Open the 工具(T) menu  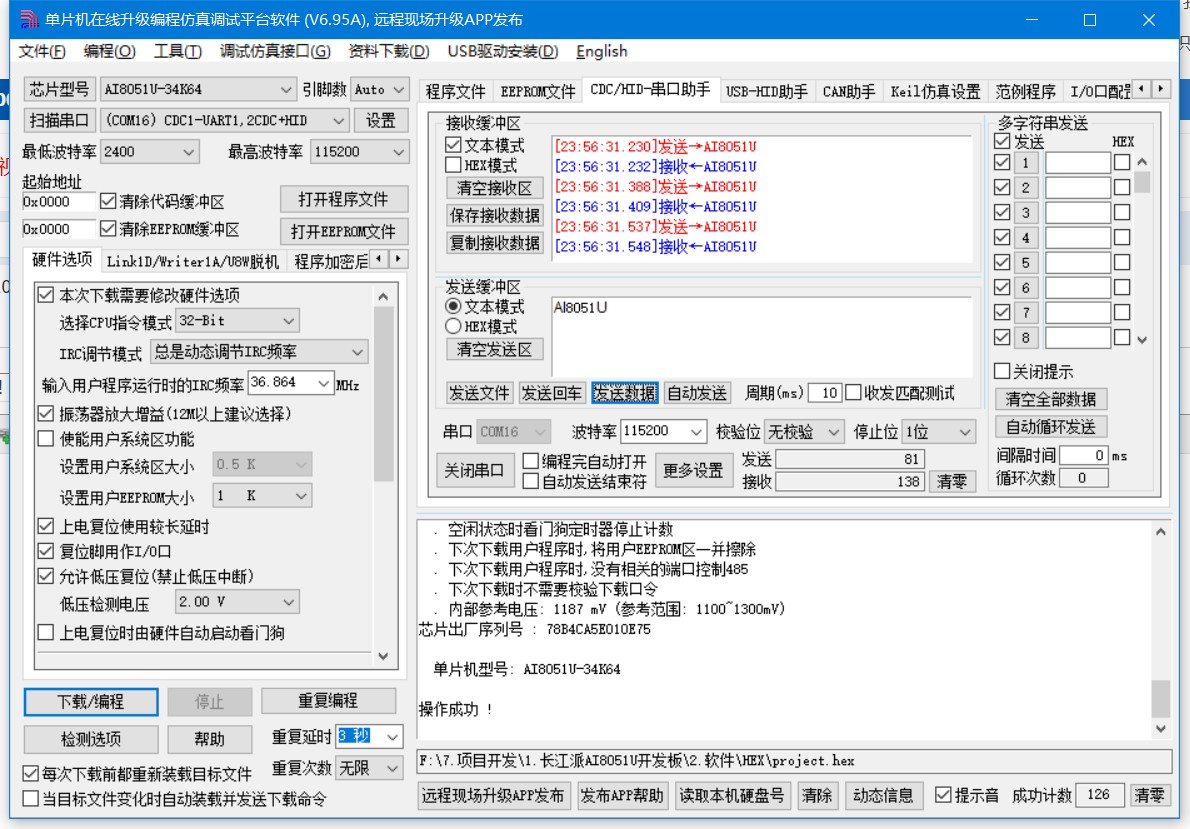pos(178,51)
